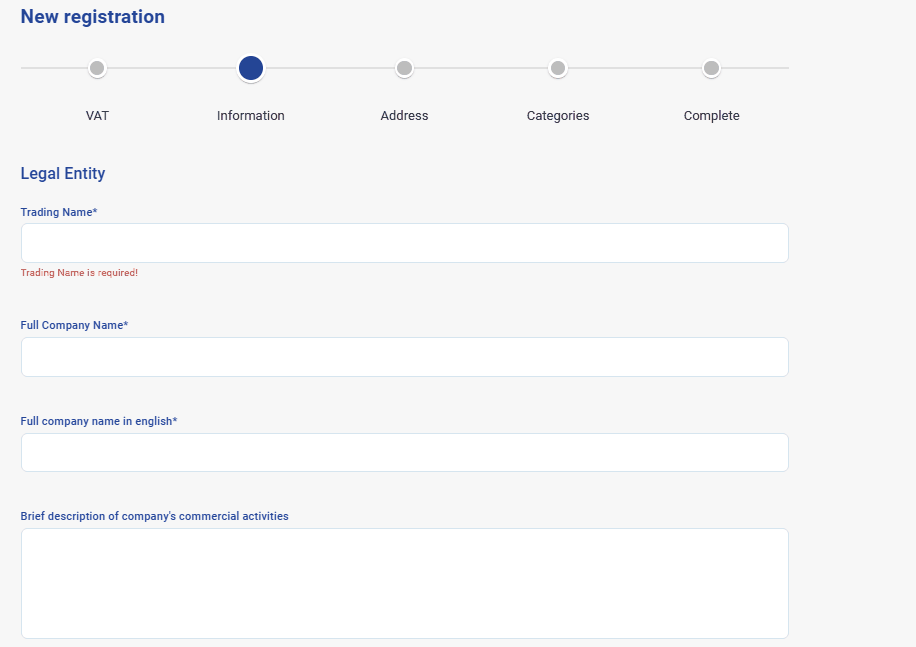Go to the Address step label
The width and height of the screenshot is (916, 647).
404,116
